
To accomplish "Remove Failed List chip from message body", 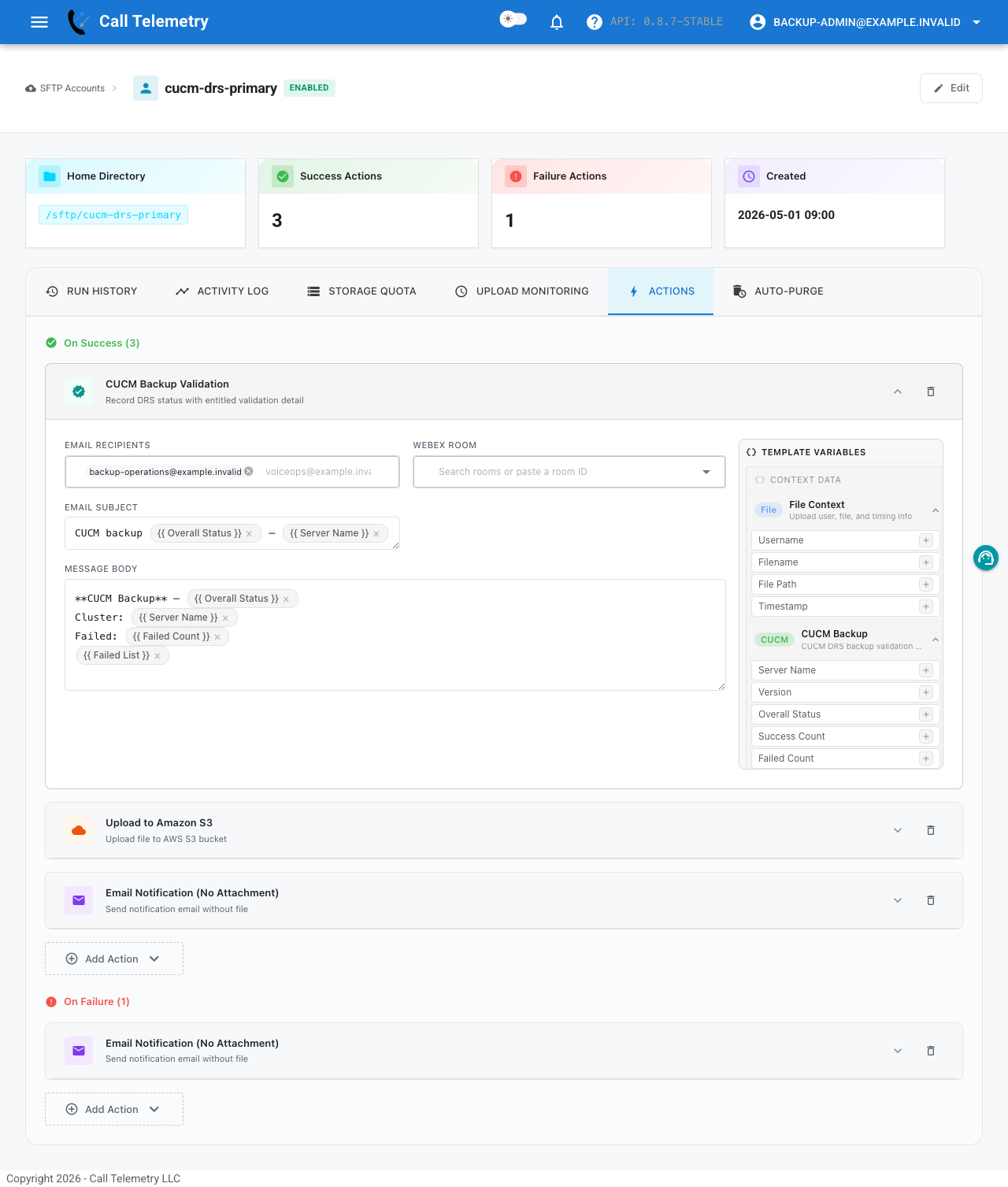I will (x=157, y=655).
